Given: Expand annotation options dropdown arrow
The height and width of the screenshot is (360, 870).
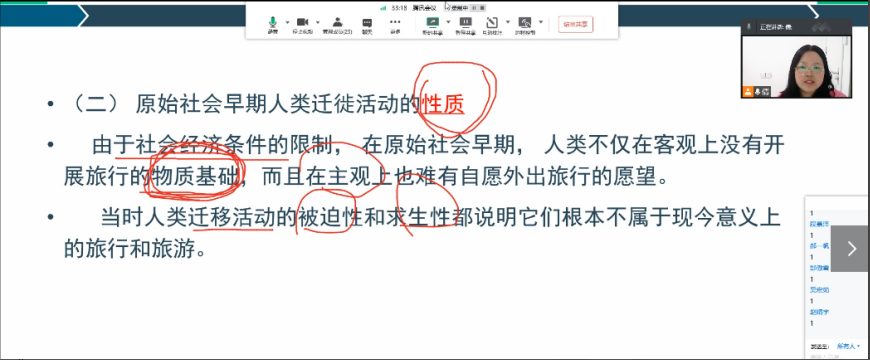Looking at the screenshot, I should click(x=508, y=22).
